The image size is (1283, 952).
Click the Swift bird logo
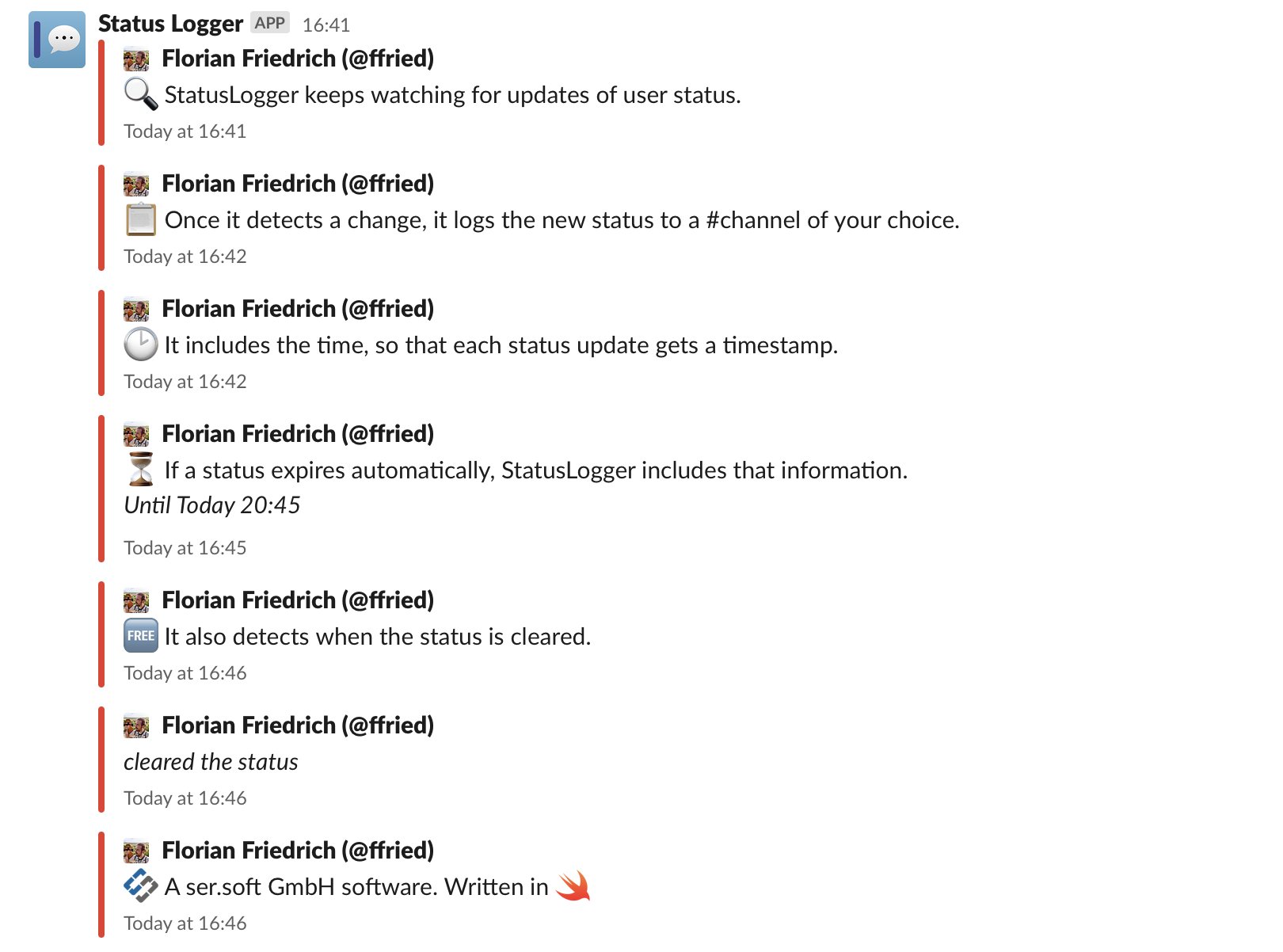pos(573,886)
